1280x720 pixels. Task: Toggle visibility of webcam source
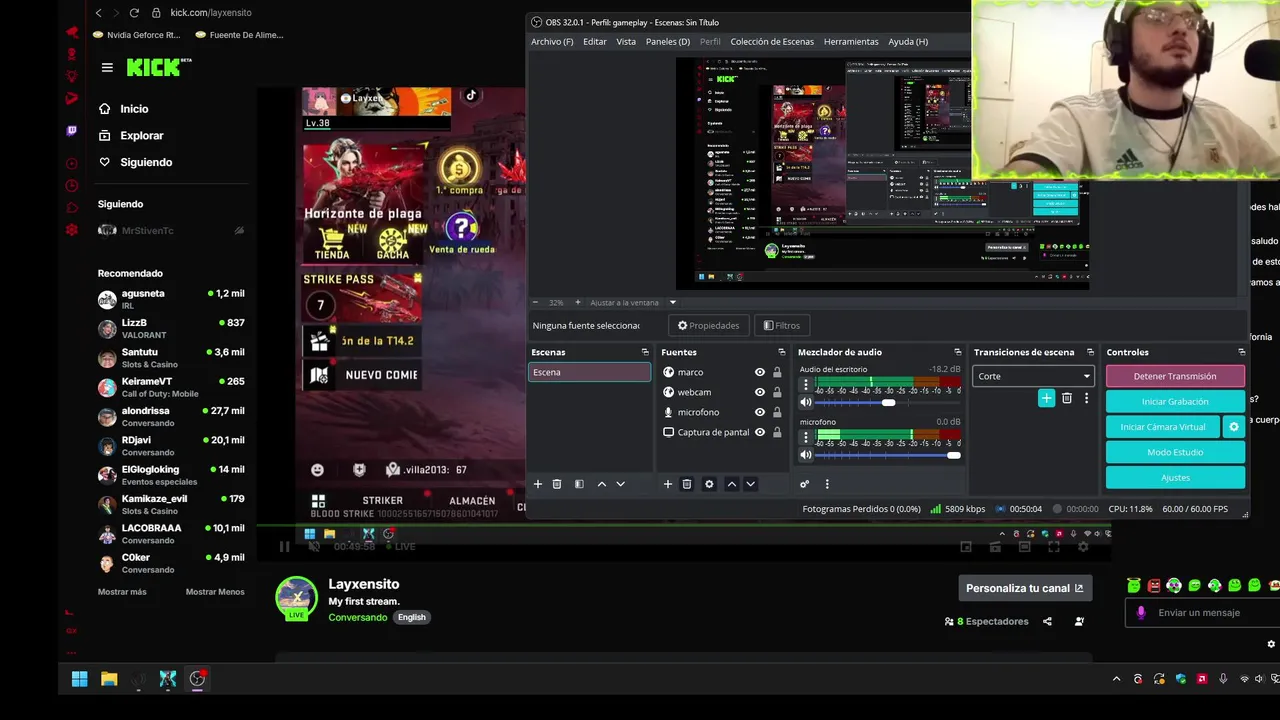(x=759, y=392)
